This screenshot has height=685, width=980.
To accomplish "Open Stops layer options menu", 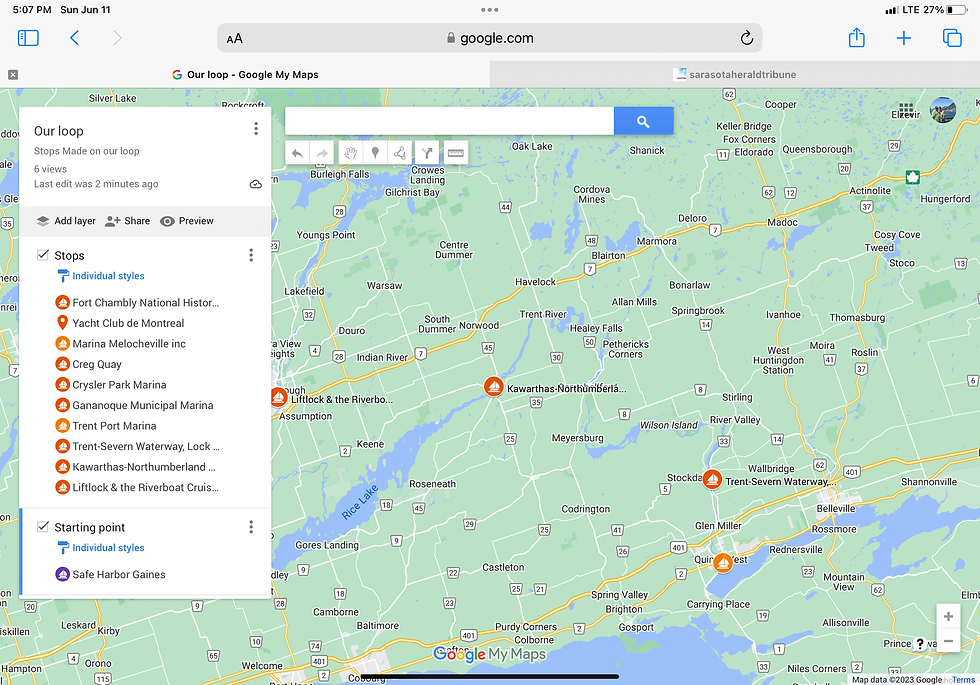I will point(251,255).
